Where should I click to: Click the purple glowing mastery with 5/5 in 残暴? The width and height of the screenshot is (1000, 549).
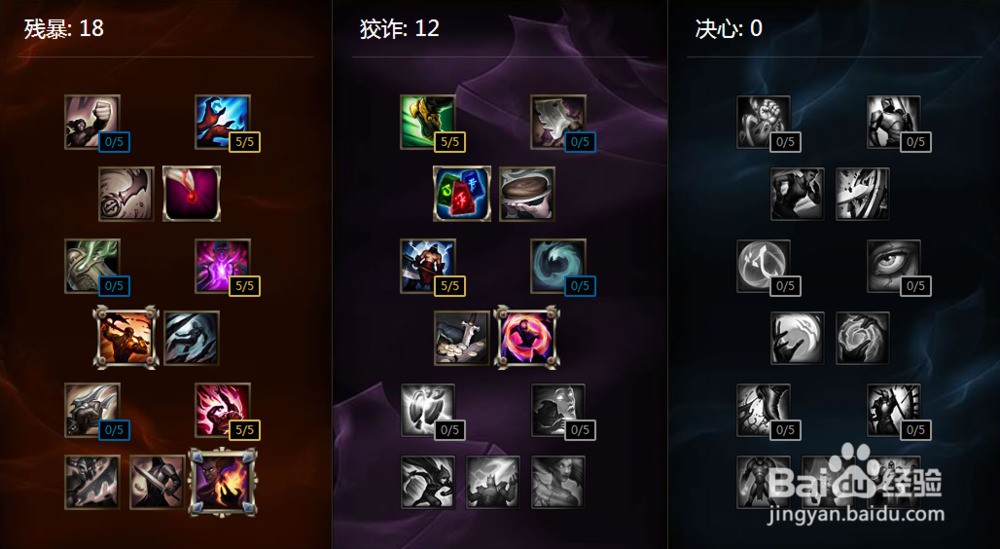coord(223,266)
